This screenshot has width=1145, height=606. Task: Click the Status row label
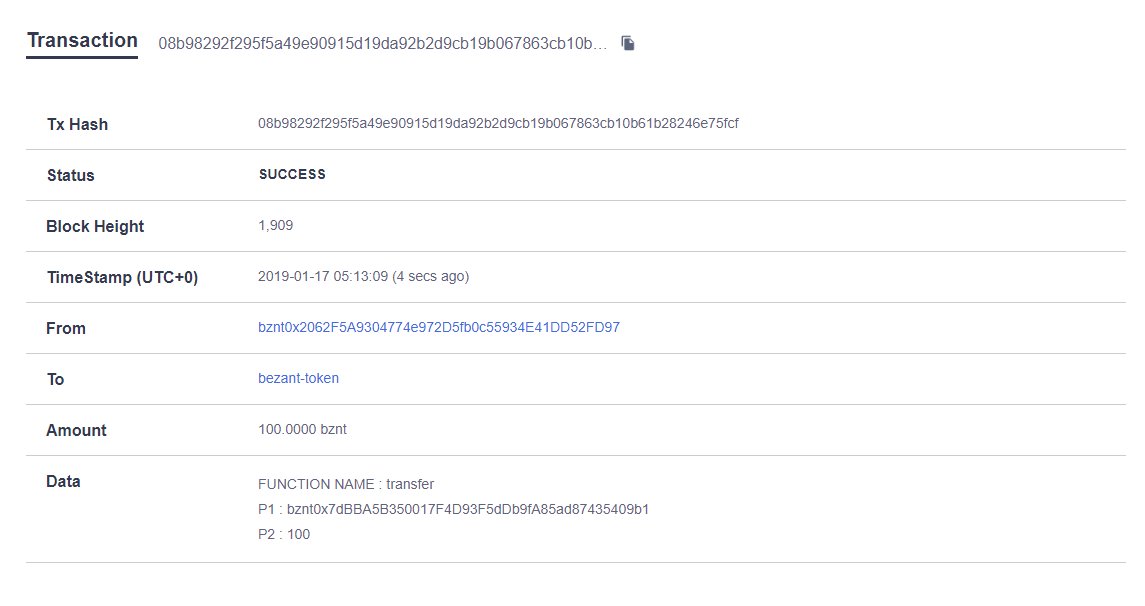coord(71,175)
